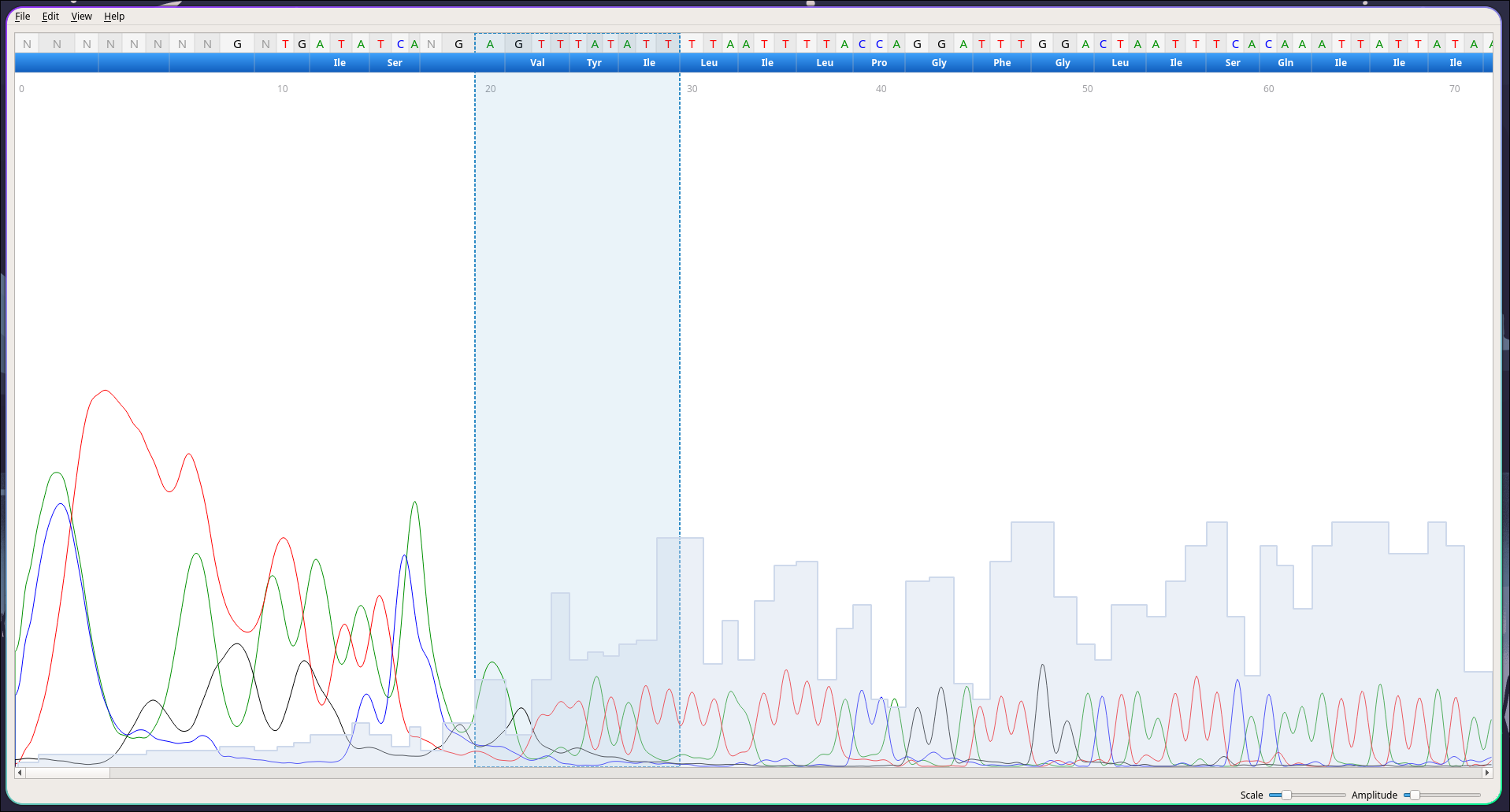Open the Help menu
The image size is (1510, 812).
[114, 17]
